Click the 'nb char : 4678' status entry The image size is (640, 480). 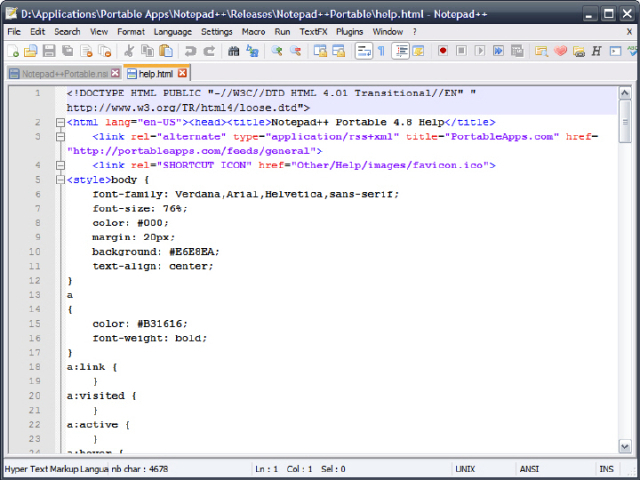click(140, 469)
